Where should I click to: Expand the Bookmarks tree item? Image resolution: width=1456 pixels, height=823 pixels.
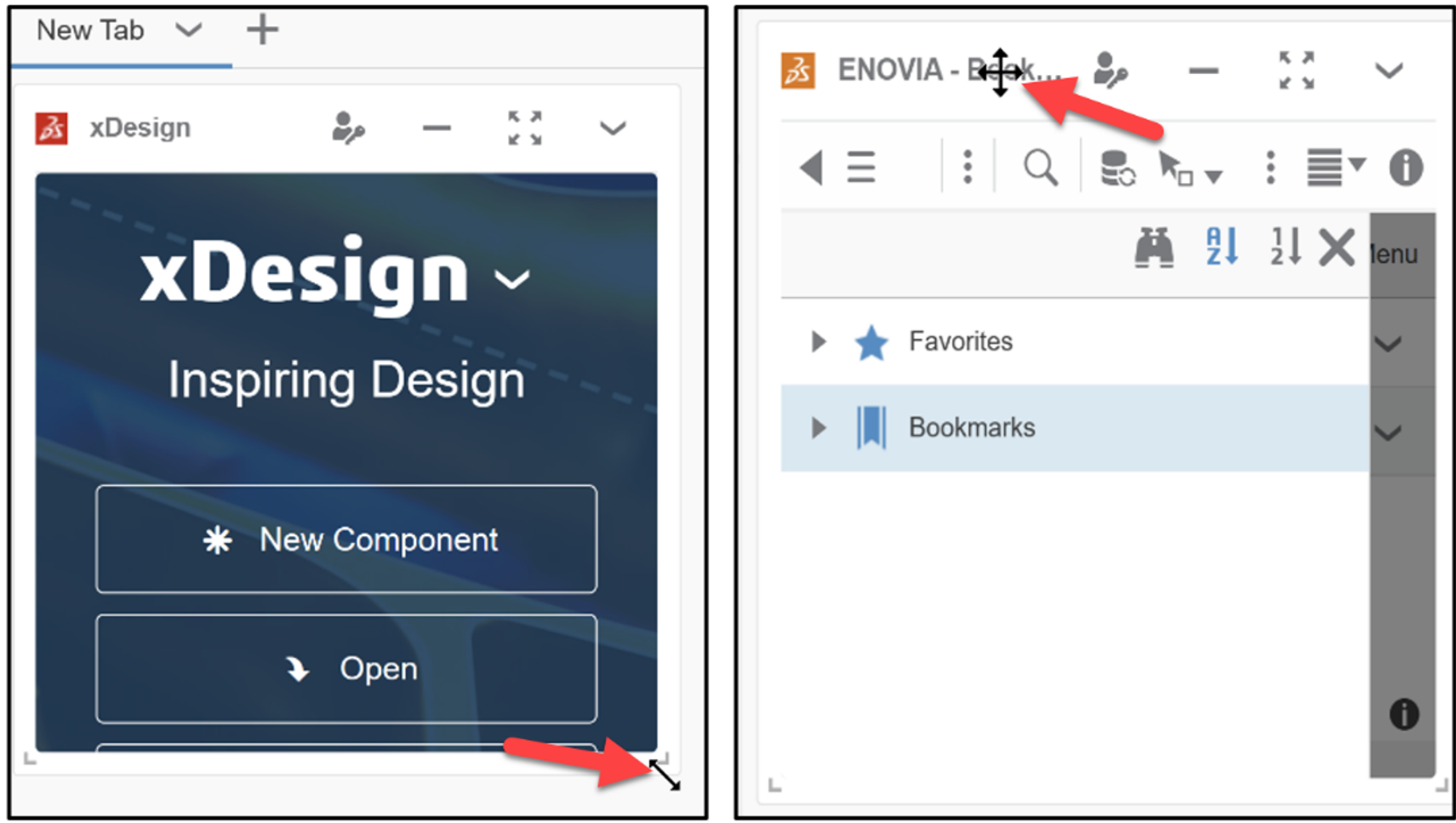pos(819,427)
